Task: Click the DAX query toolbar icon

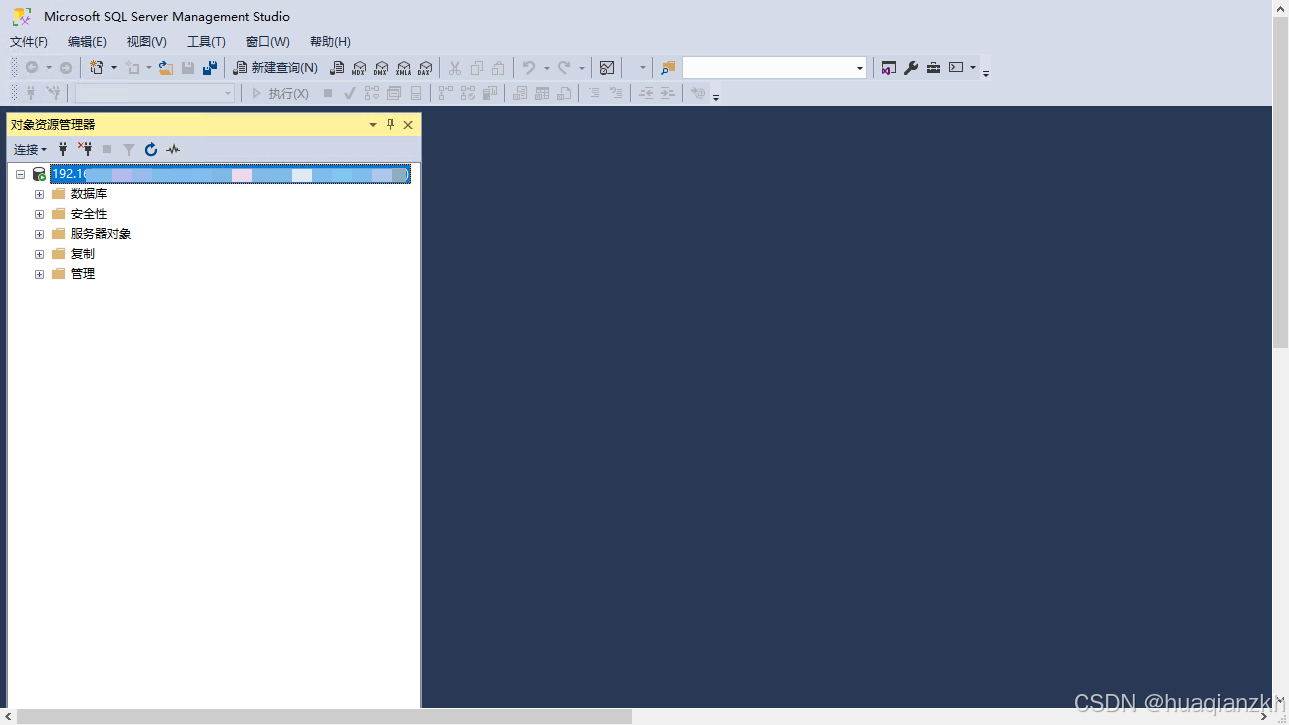Action: click(425, 68)
